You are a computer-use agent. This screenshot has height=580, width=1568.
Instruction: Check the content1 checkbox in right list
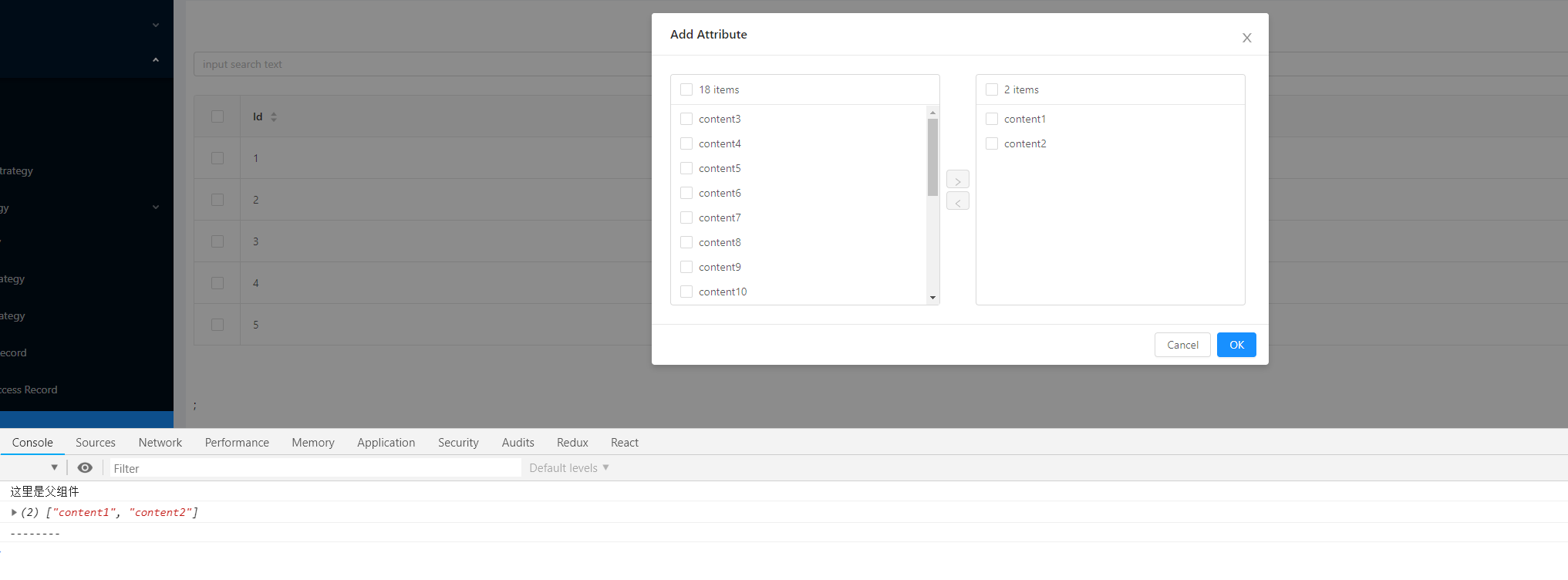tap(992, 119)
